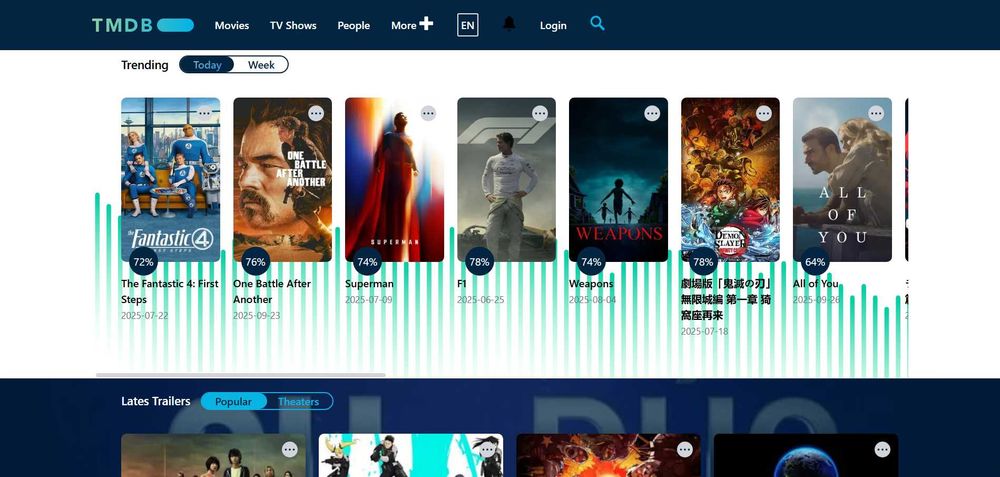The image size is (1000, 477).
Task: Click the TMDB logo
Action: (143, 26)
